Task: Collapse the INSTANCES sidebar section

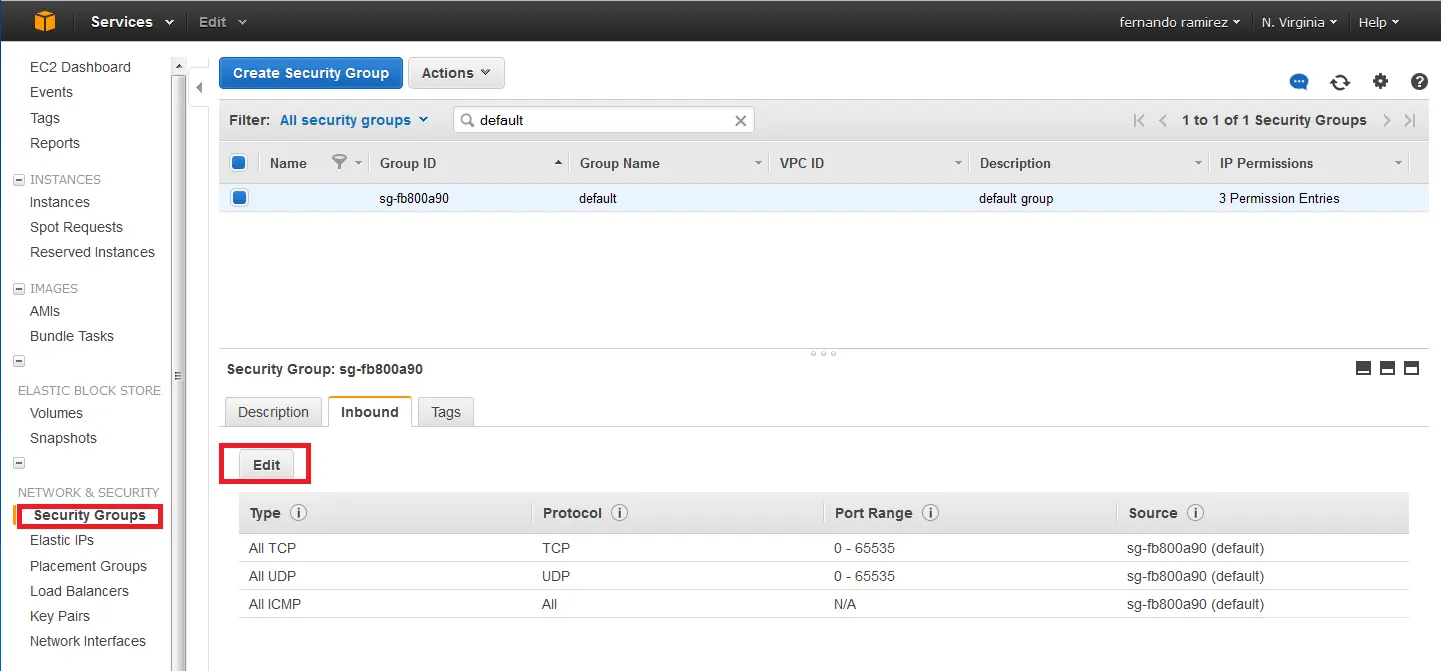Action: click(18, 180)
